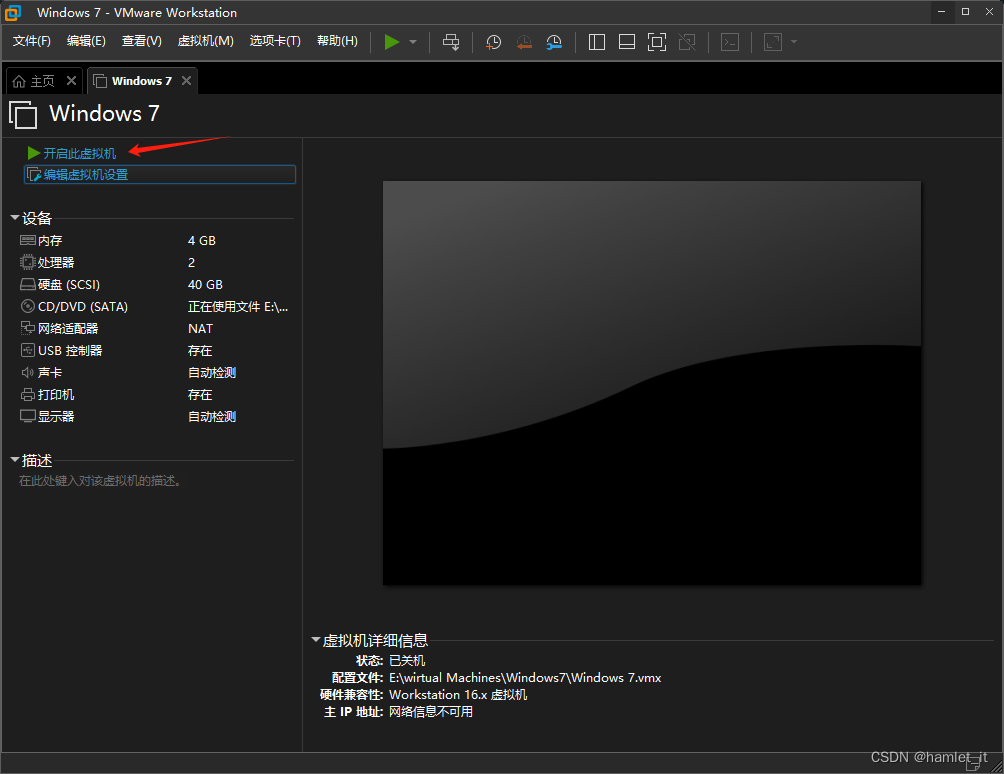Click 编辑虚拟机设置 link
The width and height of the screenshot is (1004, 774).
(x=160, y=175)
